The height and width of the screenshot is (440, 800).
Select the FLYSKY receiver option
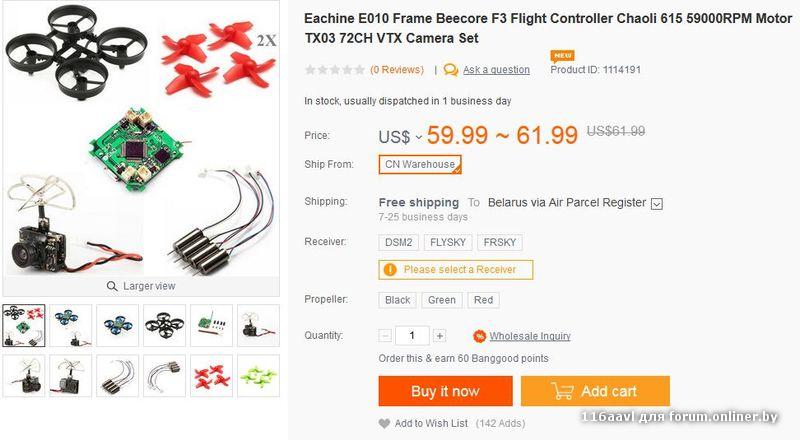click(x=448, y=242)
